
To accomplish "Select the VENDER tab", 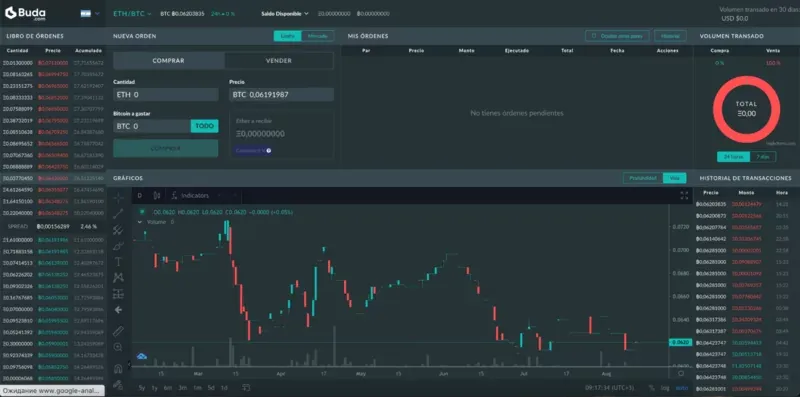I will point(279,60).
